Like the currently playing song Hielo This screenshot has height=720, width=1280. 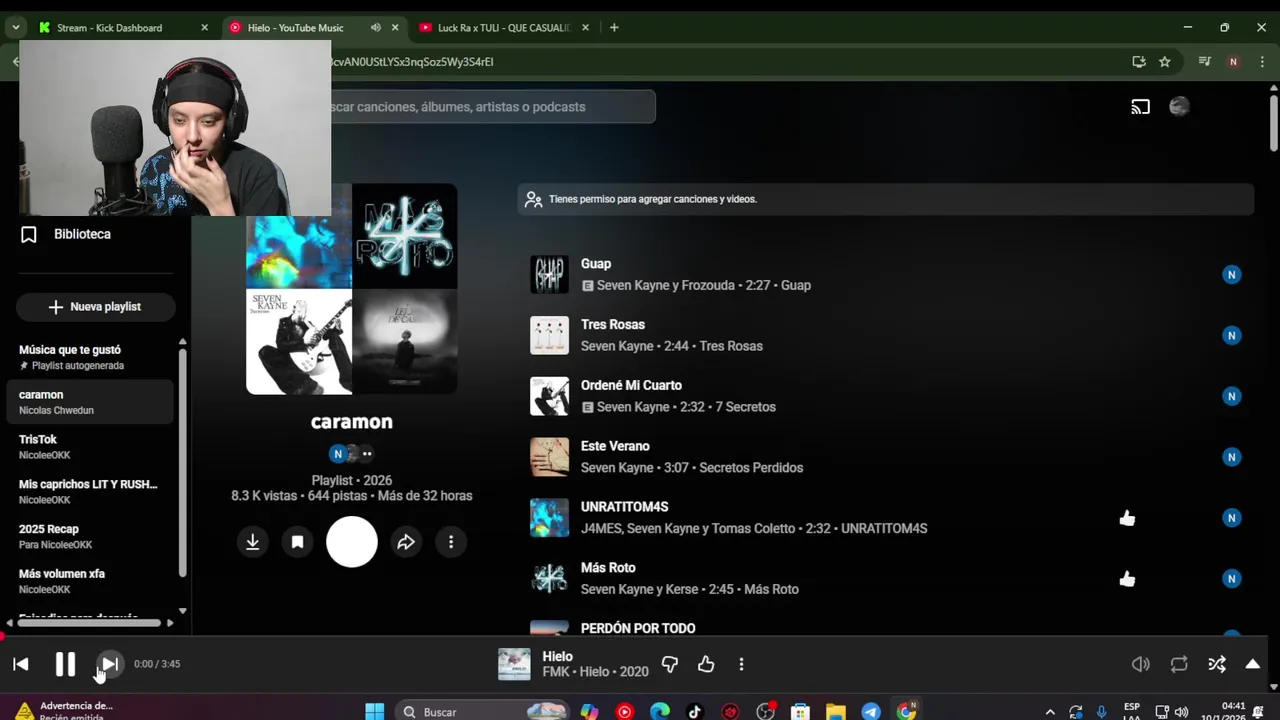tap(706, 664)
